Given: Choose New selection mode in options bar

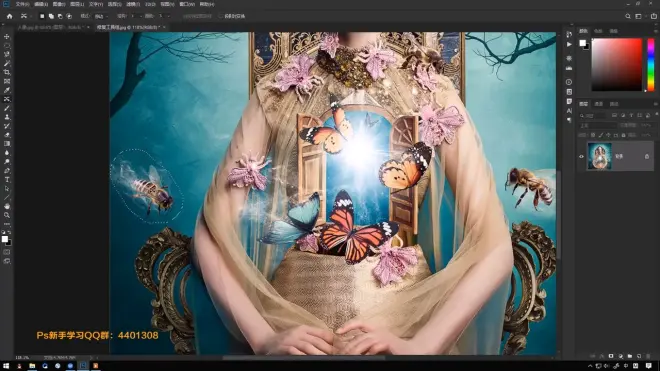Looking at the screenshot, I should (42, 16).
